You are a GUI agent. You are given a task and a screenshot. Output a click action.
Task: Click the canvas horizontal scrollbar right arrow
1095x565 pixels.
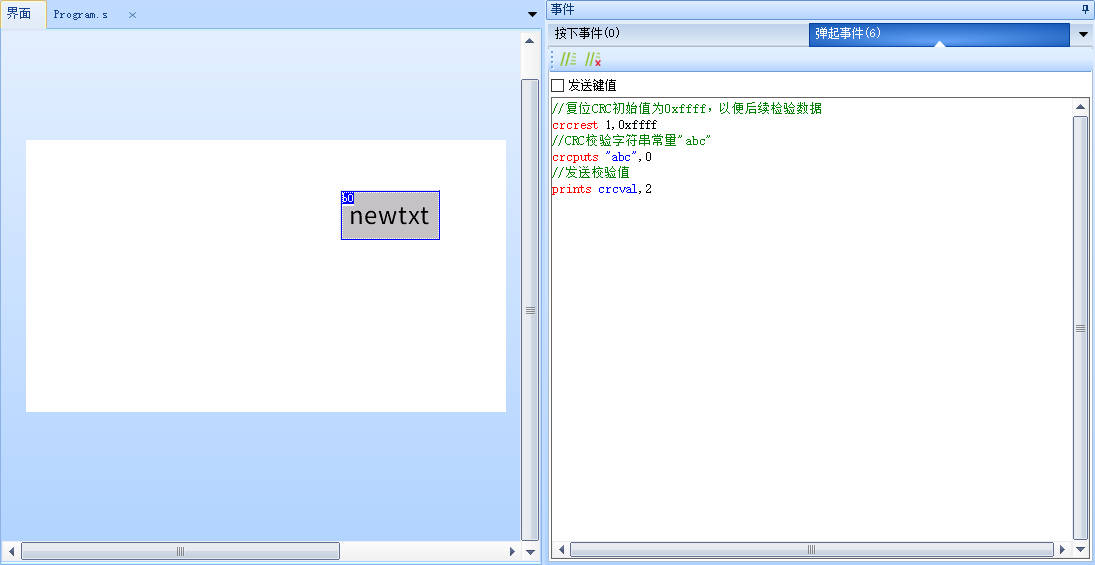[x=512, y=551]
